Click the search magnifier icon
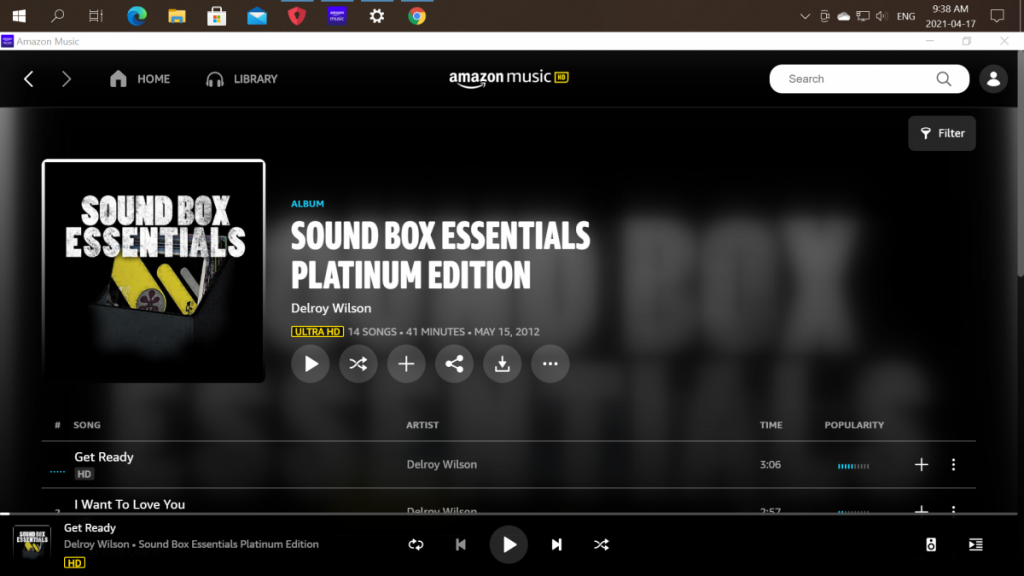Viewport: 1024px width, 576px height. pos(944,79)
